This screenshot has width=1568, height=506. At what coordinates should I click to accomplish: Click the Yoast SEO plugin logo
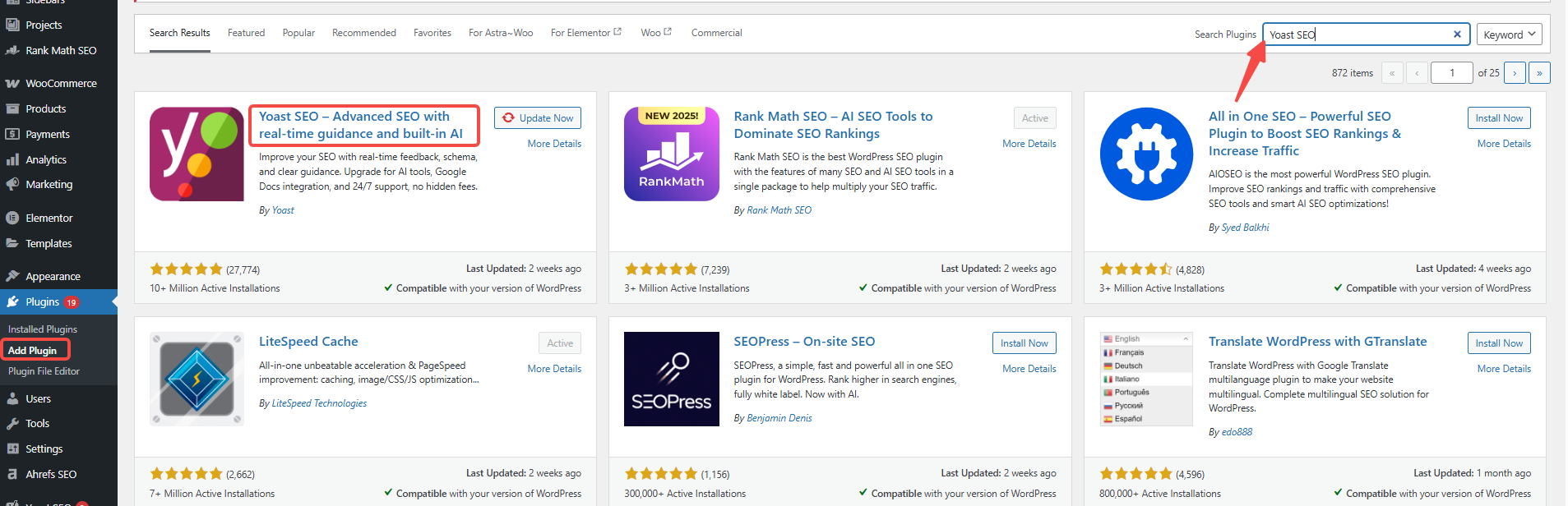point(197,154)
